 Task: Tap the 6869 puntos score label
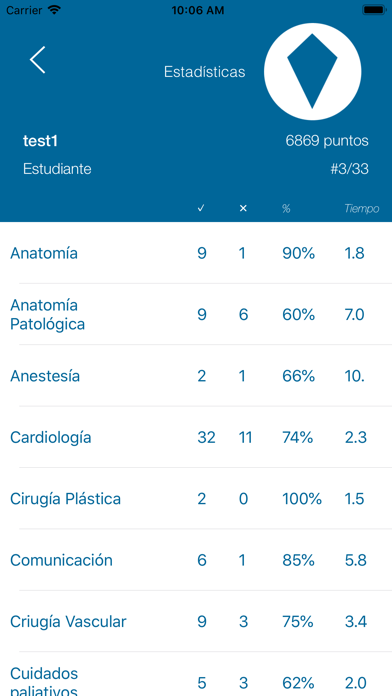327,141
